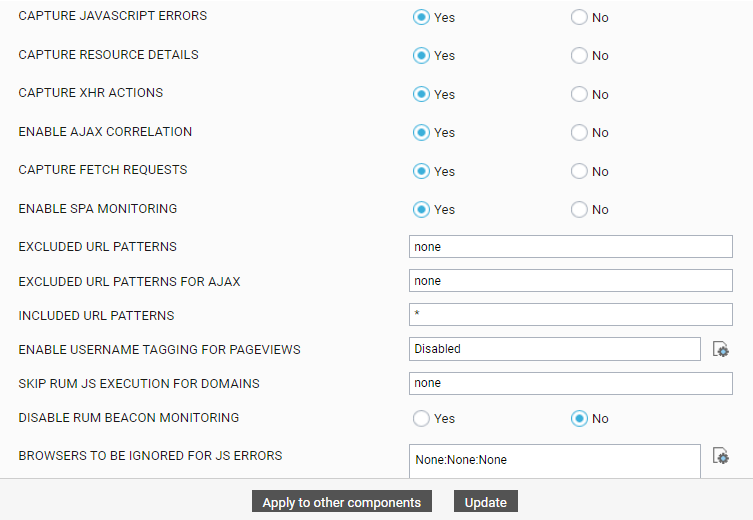Focus the Included URL Patterns field
This screenshot has height=520, width=753.
[571, 314]
